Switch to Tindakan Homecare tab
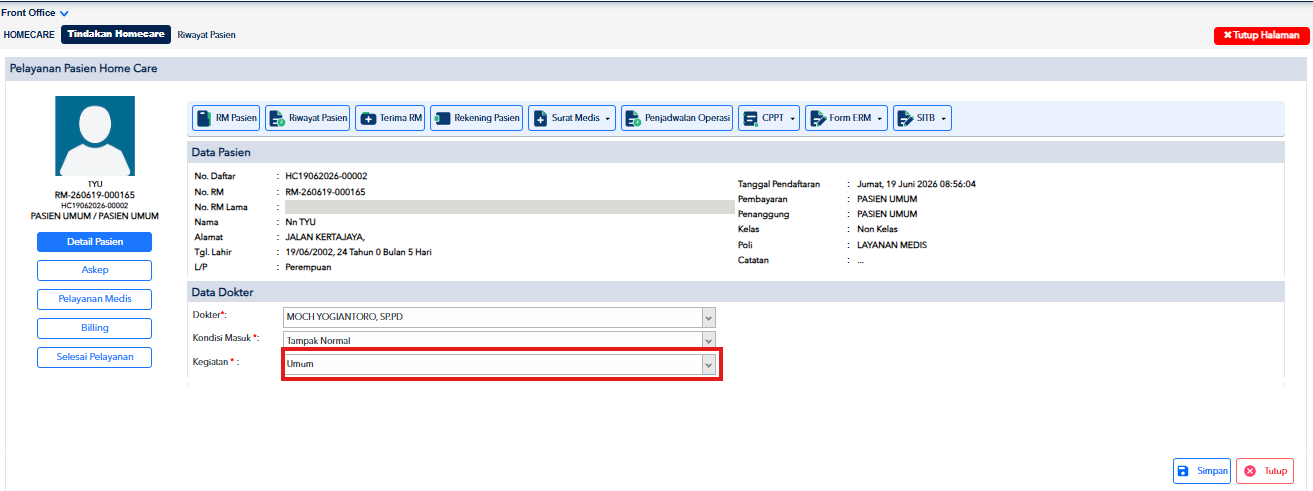Image resolution: width=1313 pixels, height=491 pixels. 116,34
